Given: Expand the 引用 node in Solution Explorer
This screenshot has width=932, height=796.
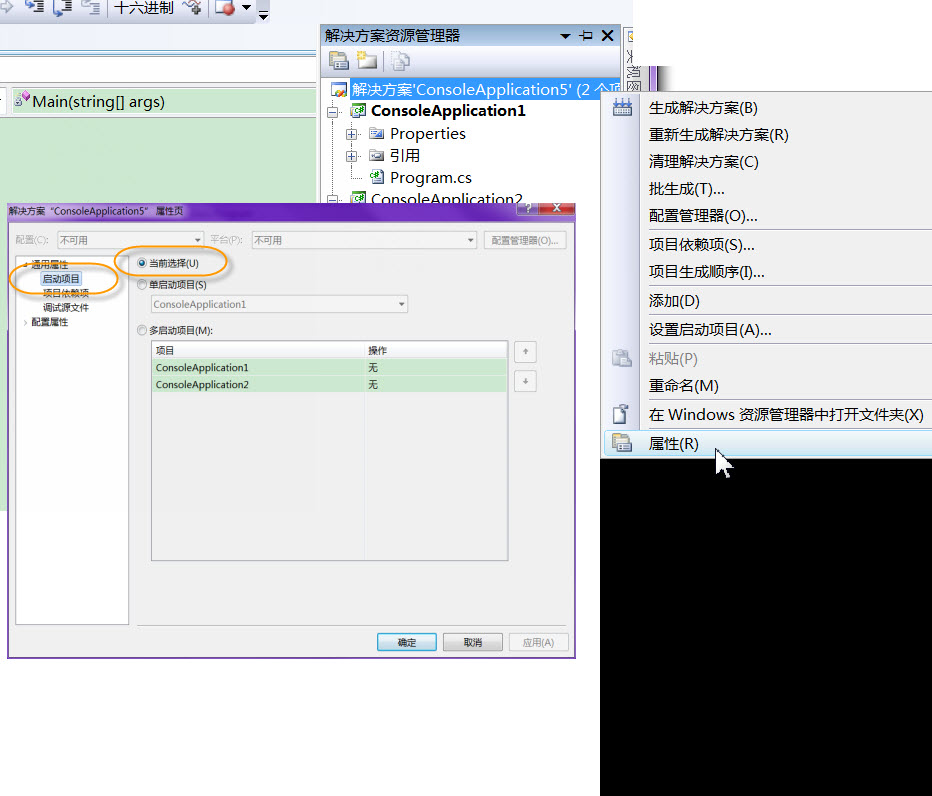Looking at the screenshot, I should point(352,156).
